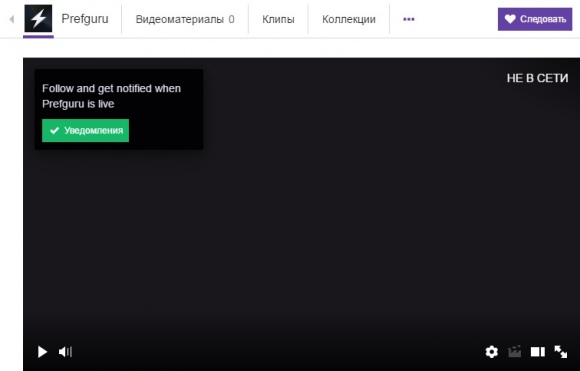Mute the player volume speaker icon

tap(63, 352)
